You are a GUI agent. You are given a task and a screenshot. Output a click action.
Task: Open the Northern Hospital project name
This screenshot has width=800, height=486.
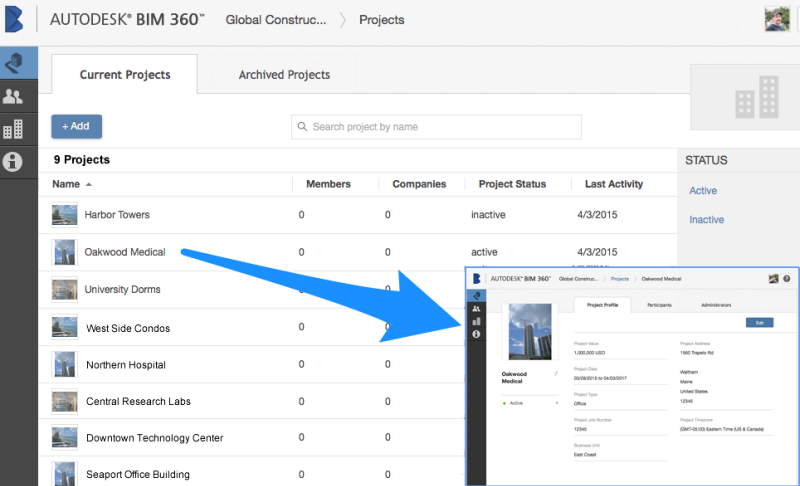(126, 365)
